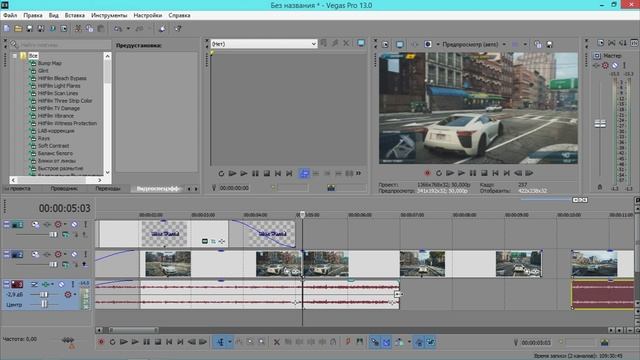Click Copy Snapshot icon in preview toolbar
Screen dimensions: 640x360
(538, 44)
